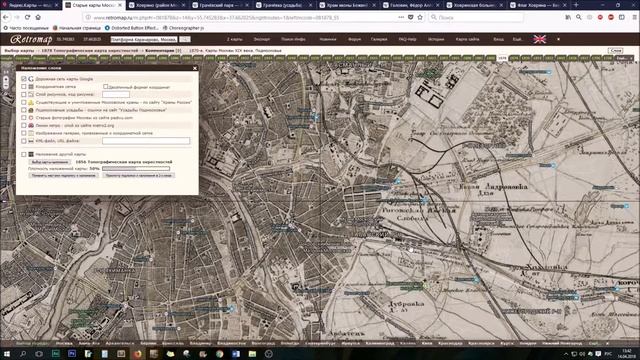Open the Firefox hamburger menu
Viewport: 640px width, 360px height.
(x=635, y=17)
